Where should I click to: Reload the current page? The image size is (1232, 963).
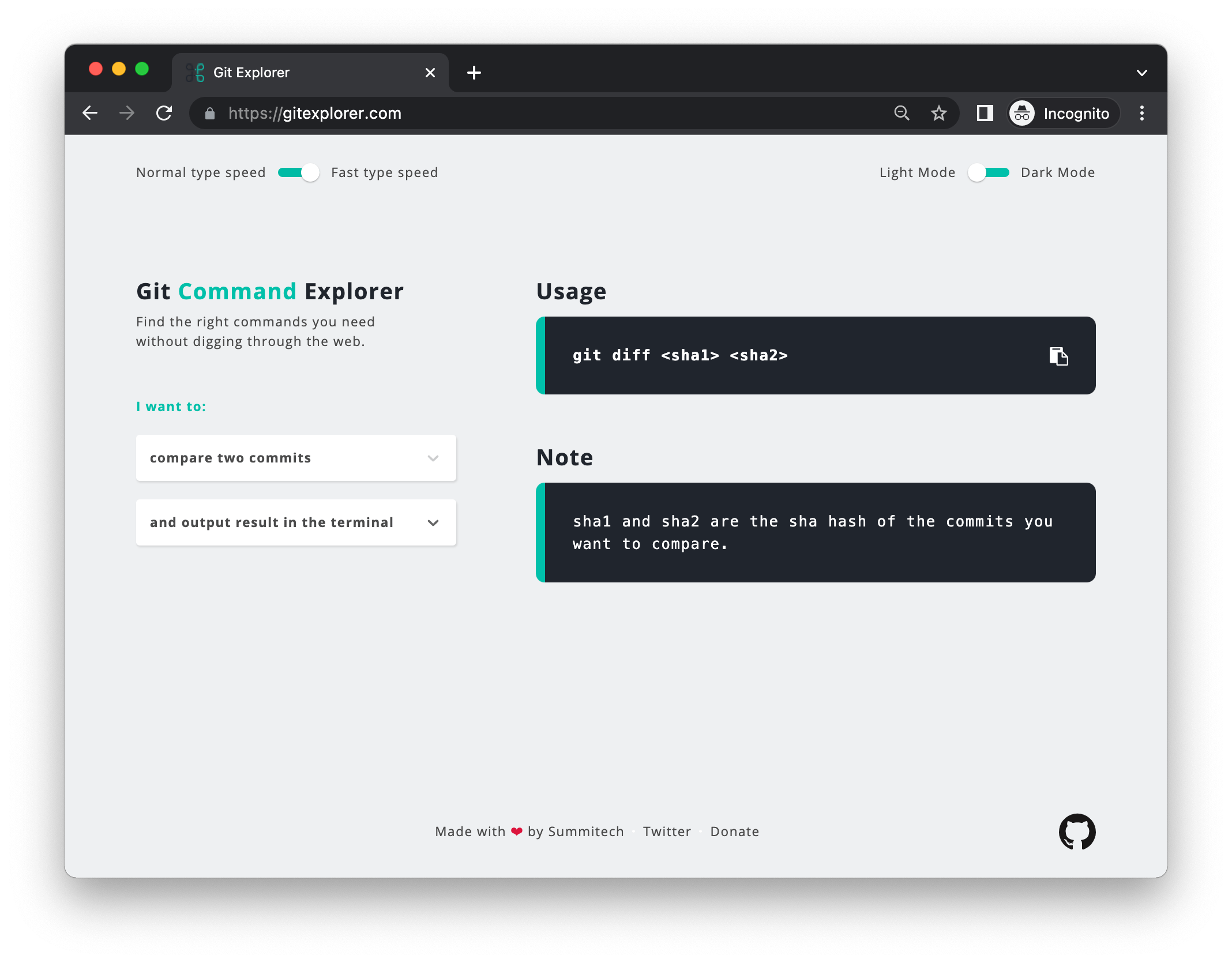tap(164, 113)
